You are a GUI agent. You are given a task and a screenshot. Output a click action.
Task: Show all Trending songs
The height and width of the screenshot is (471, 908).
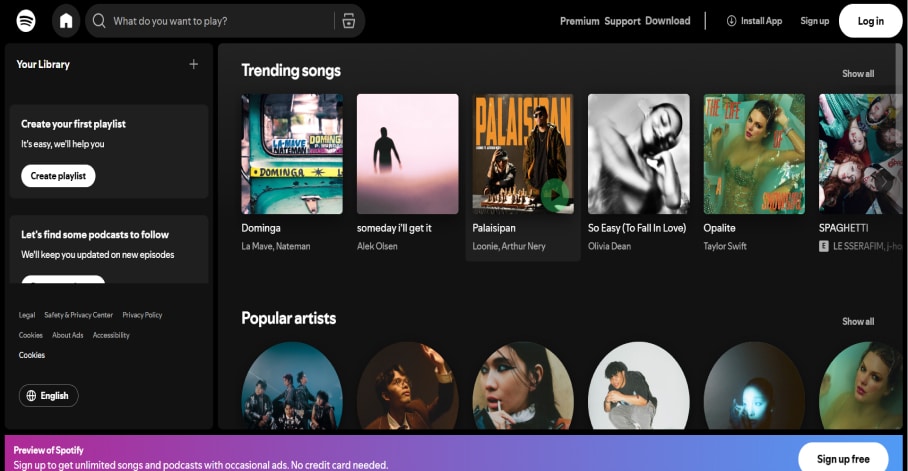pyautogui.click(x=857, y=74)
